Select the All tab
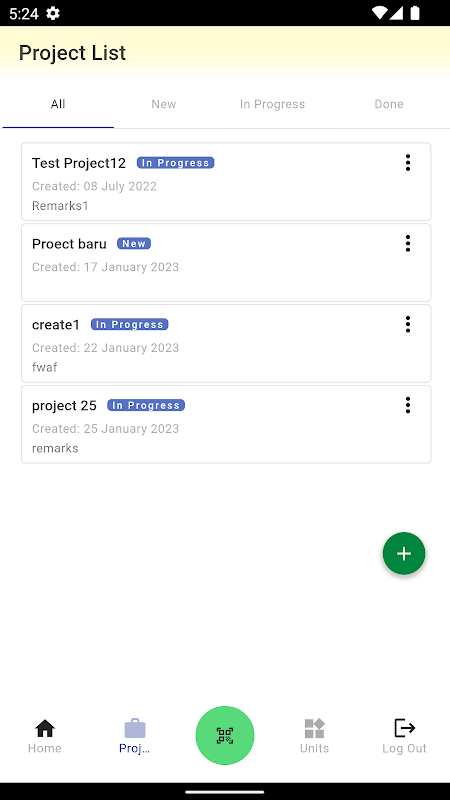The width and height of the screenshot is (450, 800). [x=58, y=104]
